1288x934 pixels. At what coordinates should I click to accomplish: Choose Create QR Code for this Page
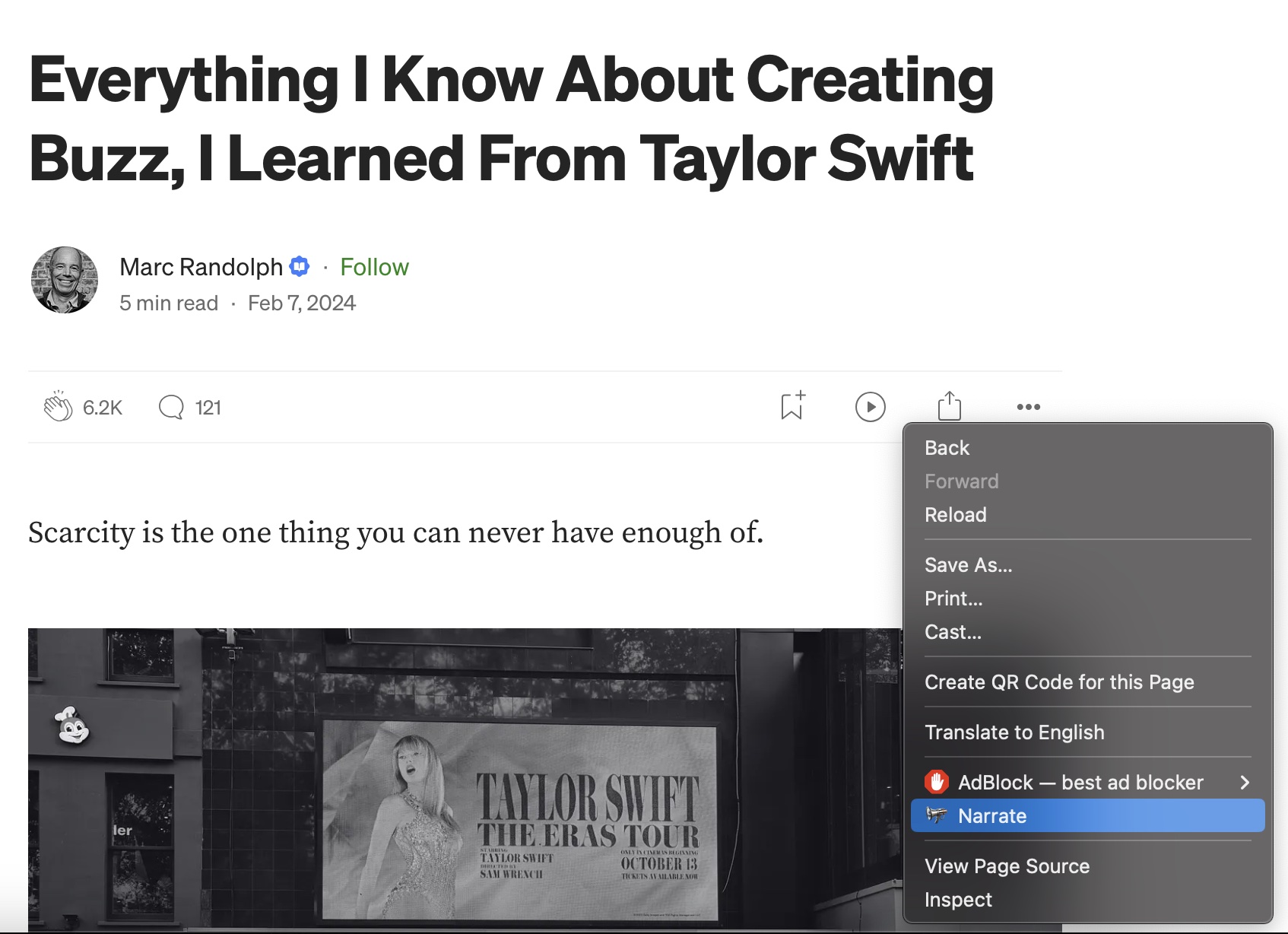tap(1087, 682)
